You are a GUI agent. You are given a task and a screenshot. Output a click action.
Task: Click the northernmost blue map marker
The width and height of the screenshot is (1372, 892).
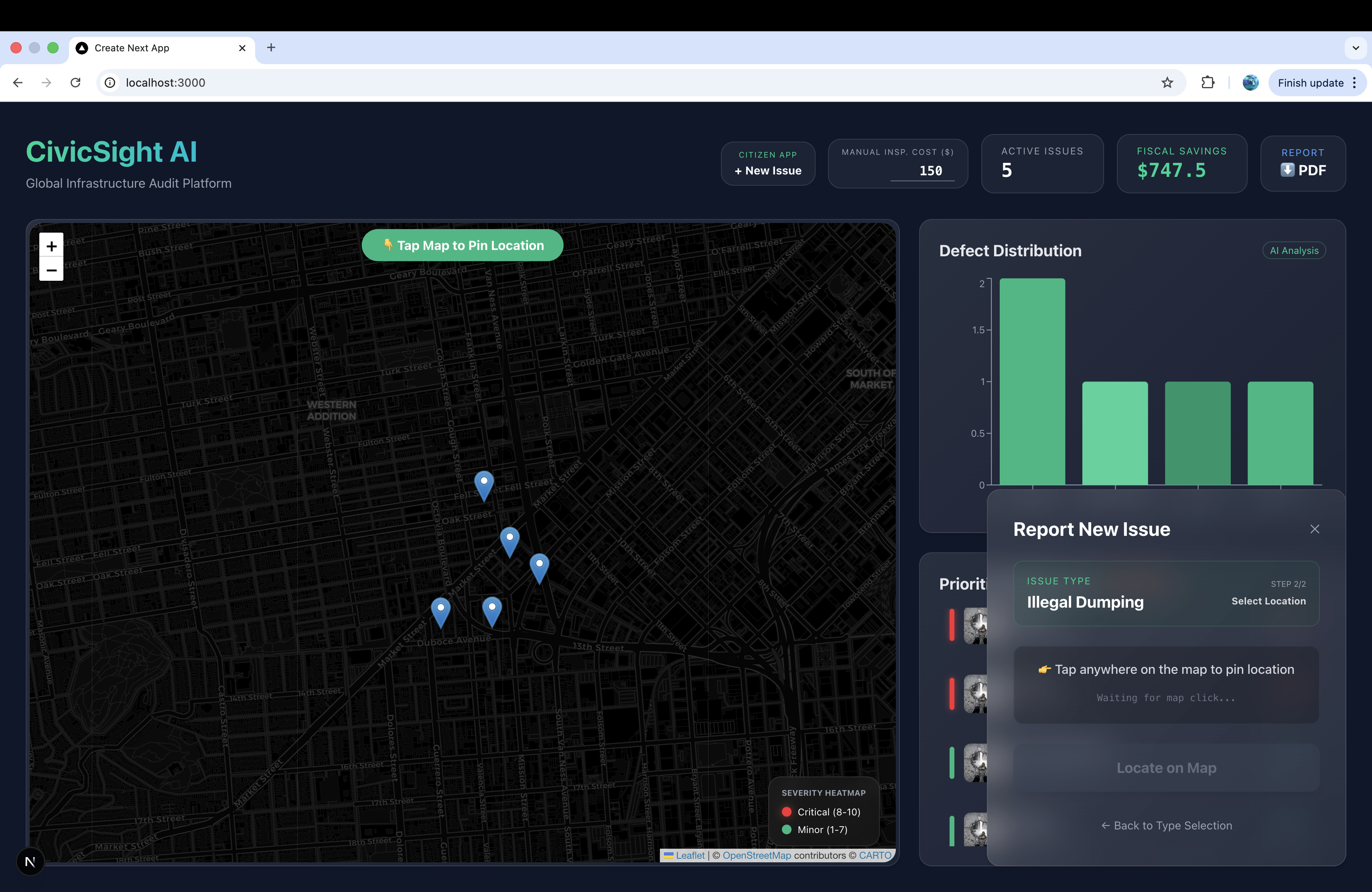point(484,483)
